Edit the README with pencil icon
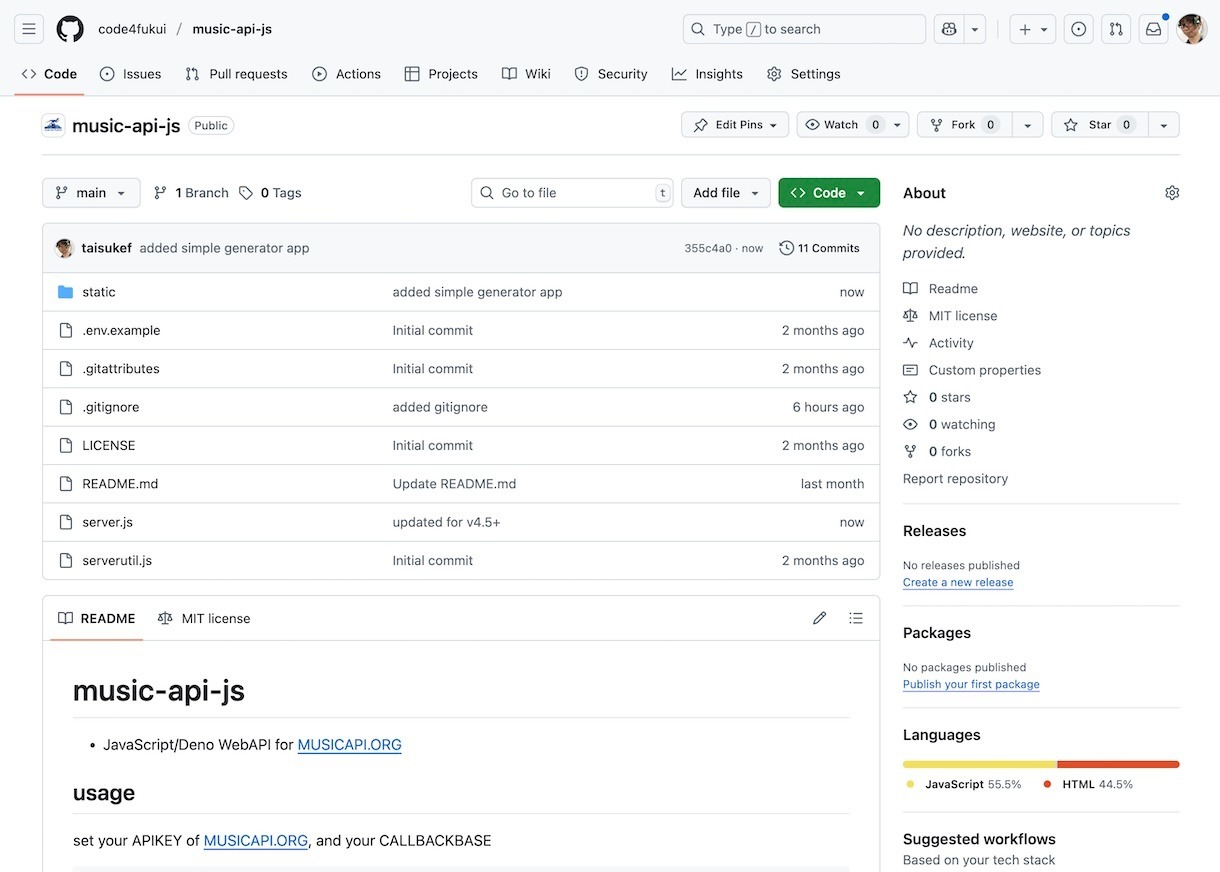The width and height of the screenshot is (1220, 872). (820, 618)
